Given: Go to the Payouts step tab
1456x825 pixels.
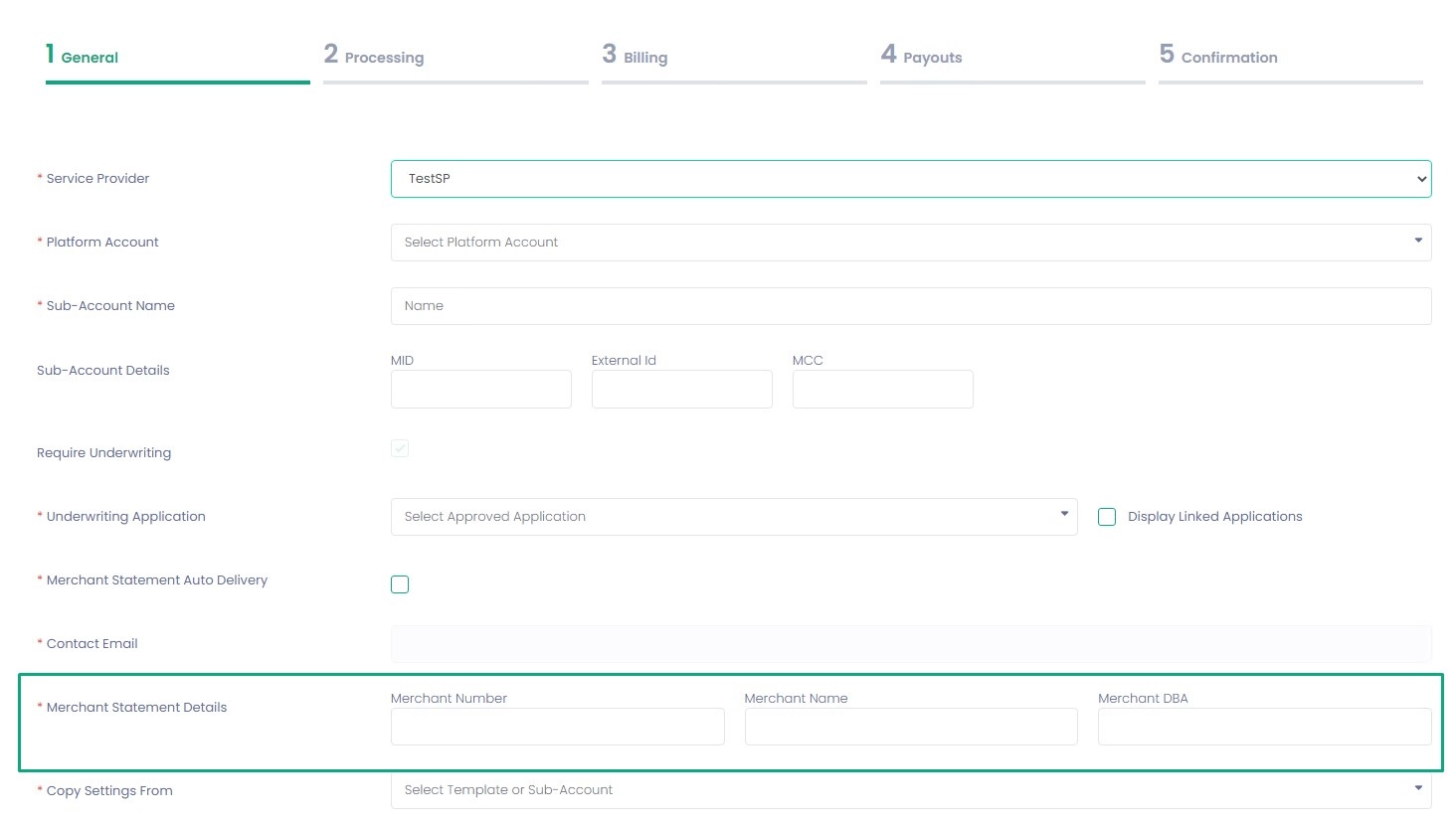Looking at the screenshot, I should [x=922, y=57].
